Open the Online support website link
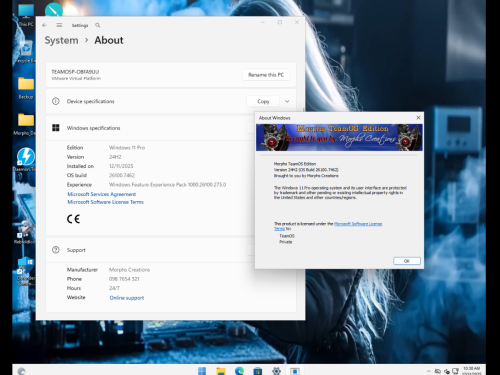 (x=127, y=298)
